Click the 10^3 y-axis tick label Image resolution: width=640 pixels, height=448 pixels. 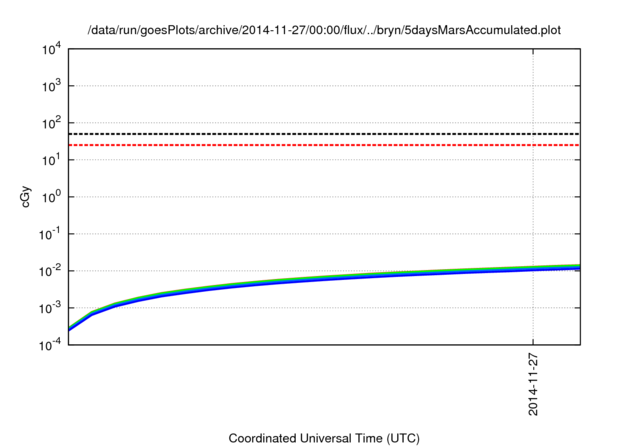pyautogui.click(x=51, y=86)
